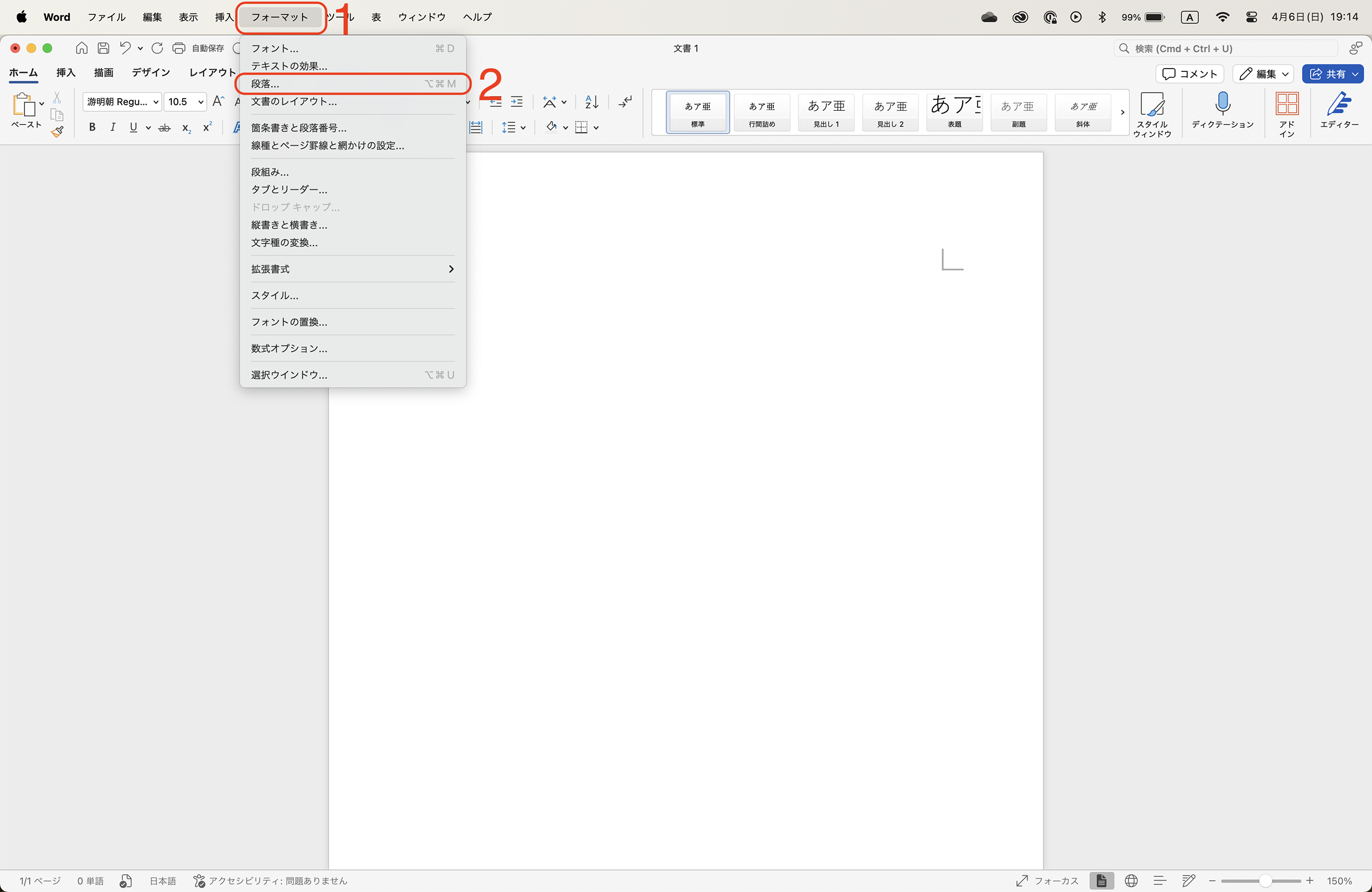Image resolution: width=1372 pixels, height=892 pixels.
Task: Click the 150% zoom level
Action: [1339, 881]
